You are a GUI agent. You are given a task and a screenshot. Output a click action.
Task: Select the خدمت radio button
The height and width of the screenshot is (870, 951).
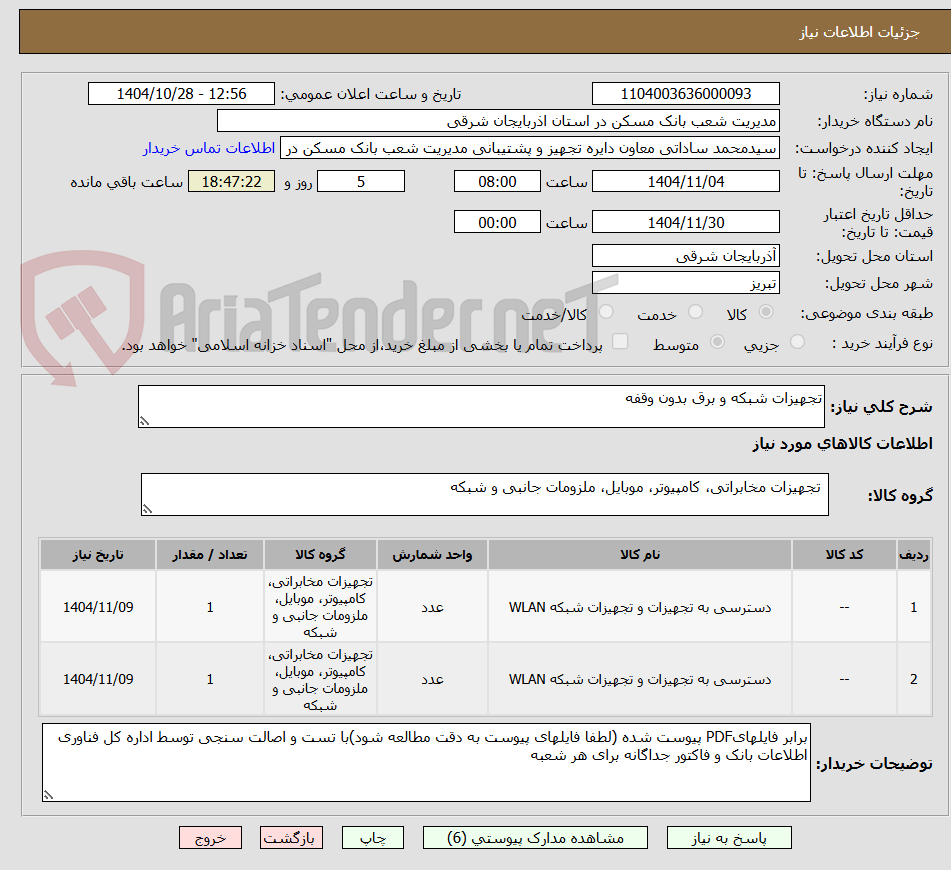(x=695, y=312)
